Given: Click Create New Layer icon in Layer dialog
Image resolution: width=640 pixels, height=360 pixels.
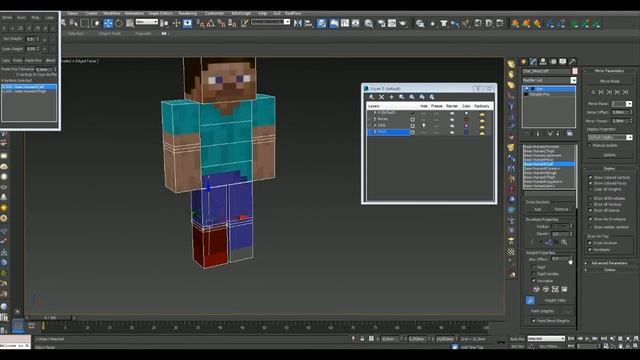Looking at the screenshot, I should 371,97.
